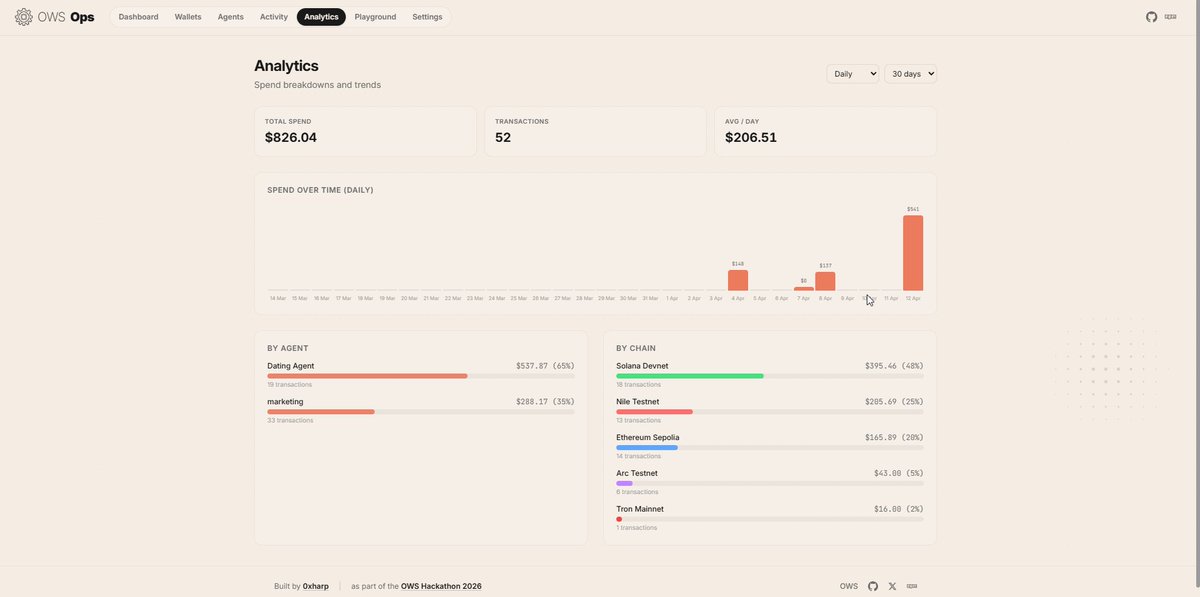Click the 4 Apr $148 chart bar
1200x597 pixels.
[x=738, y=280]
